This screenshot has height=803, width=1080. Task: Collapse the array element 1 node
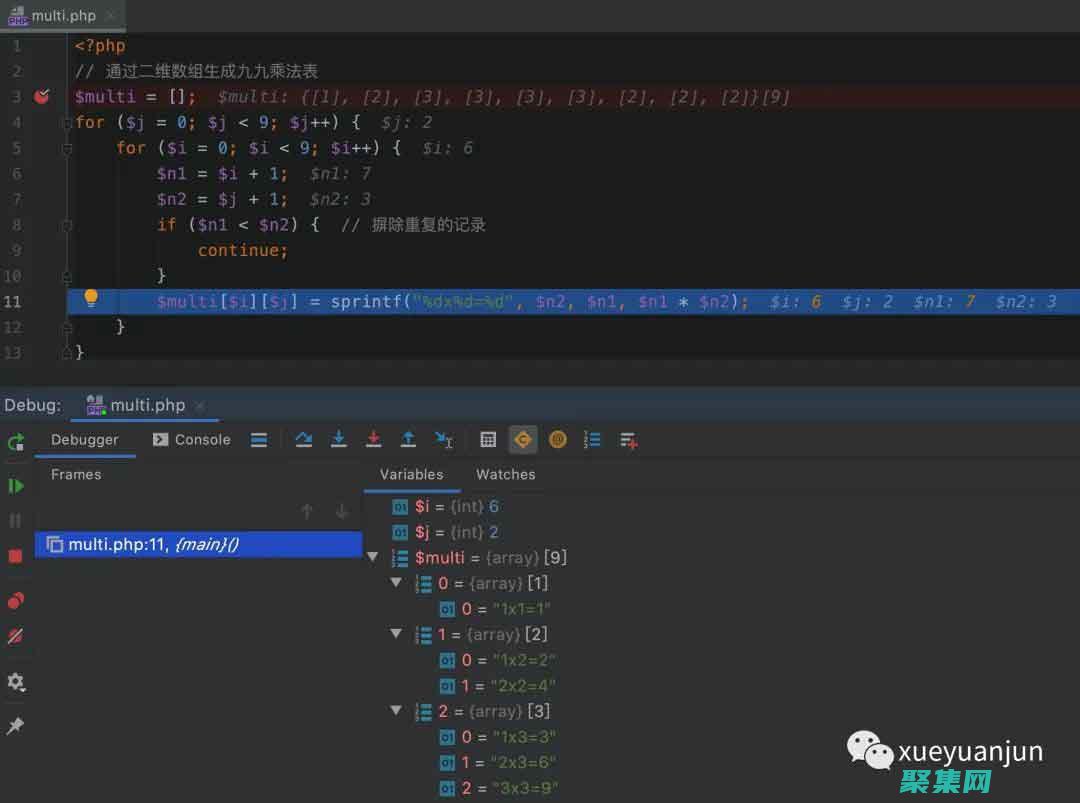[396, 635]
